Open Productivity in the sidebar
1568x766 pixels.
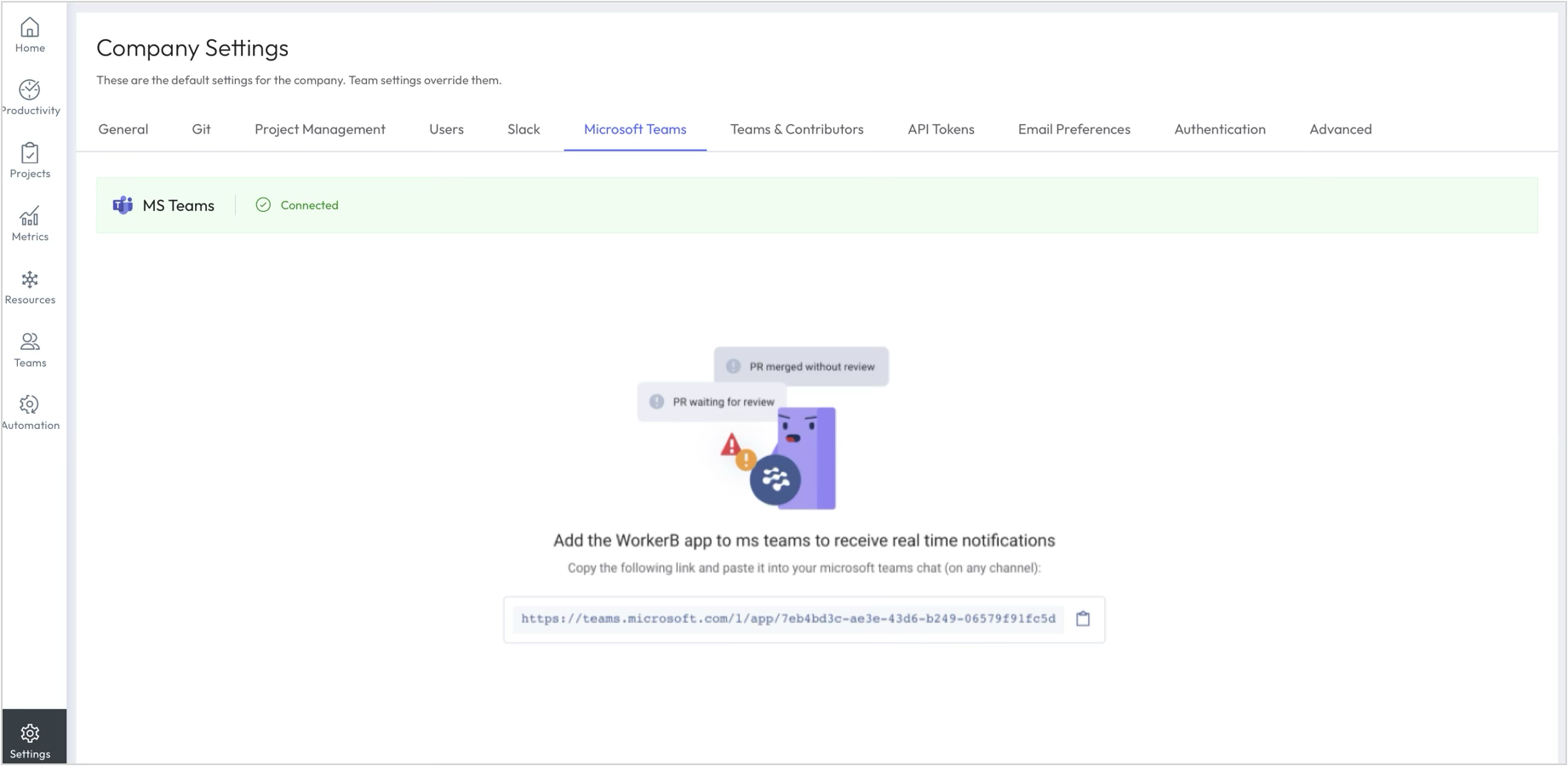30,98
